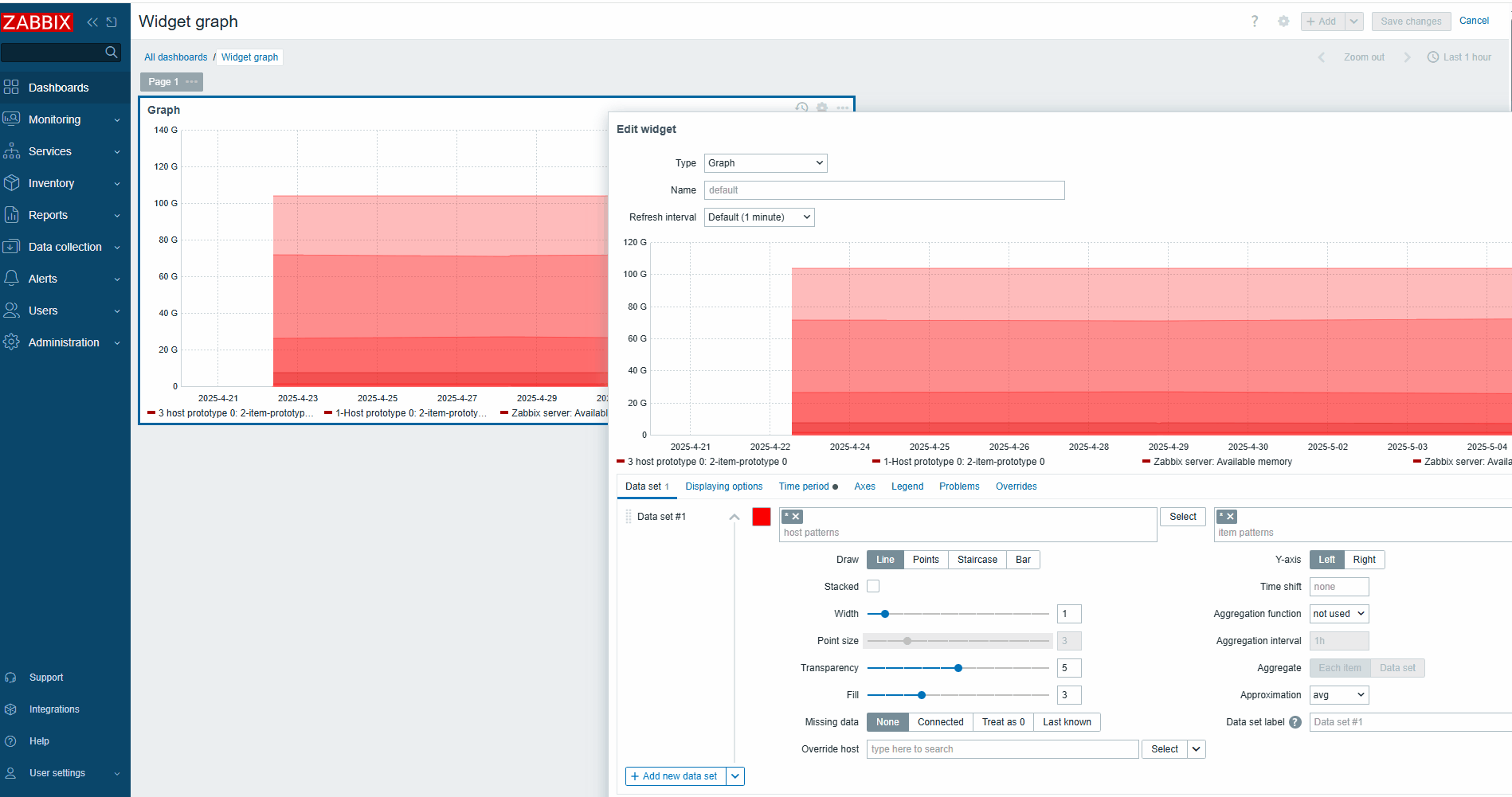The image size is (1512, 797).
Task: Open the Graph widget actions ellipsis
Action: pos(843,107)
